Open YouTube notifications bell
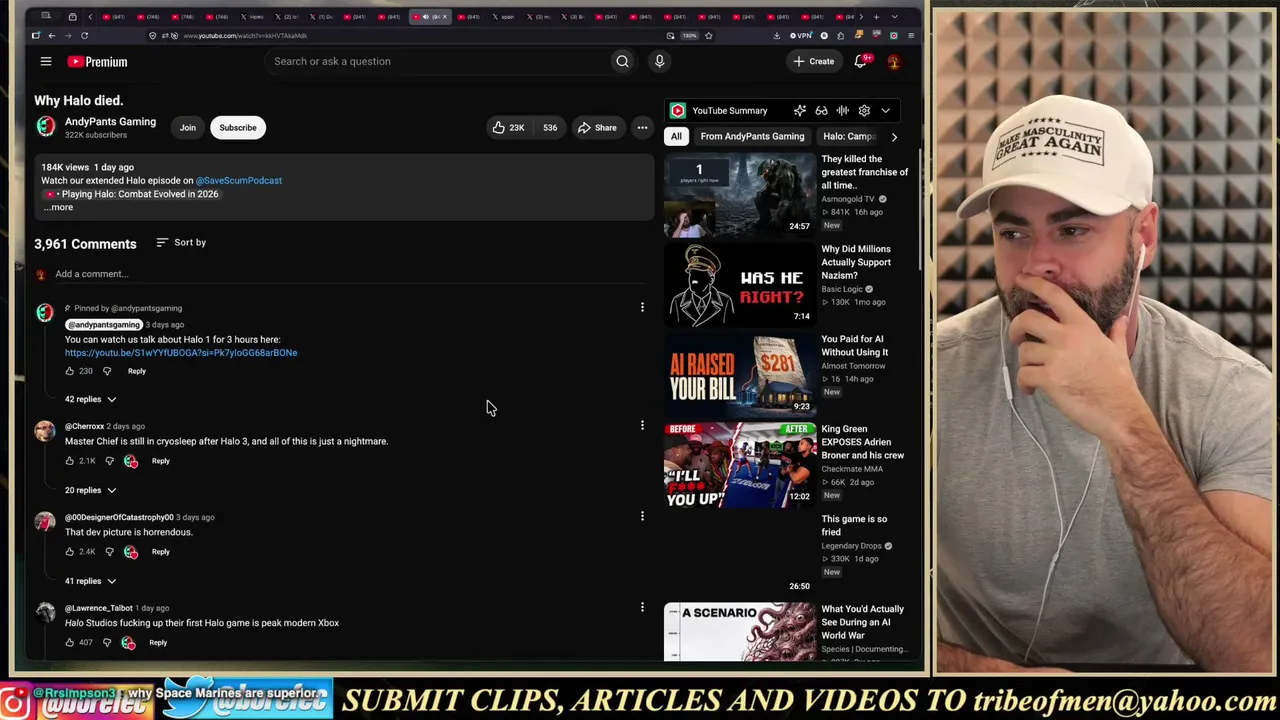This screenshot has width=1280, height=720. tap(860, 62)
